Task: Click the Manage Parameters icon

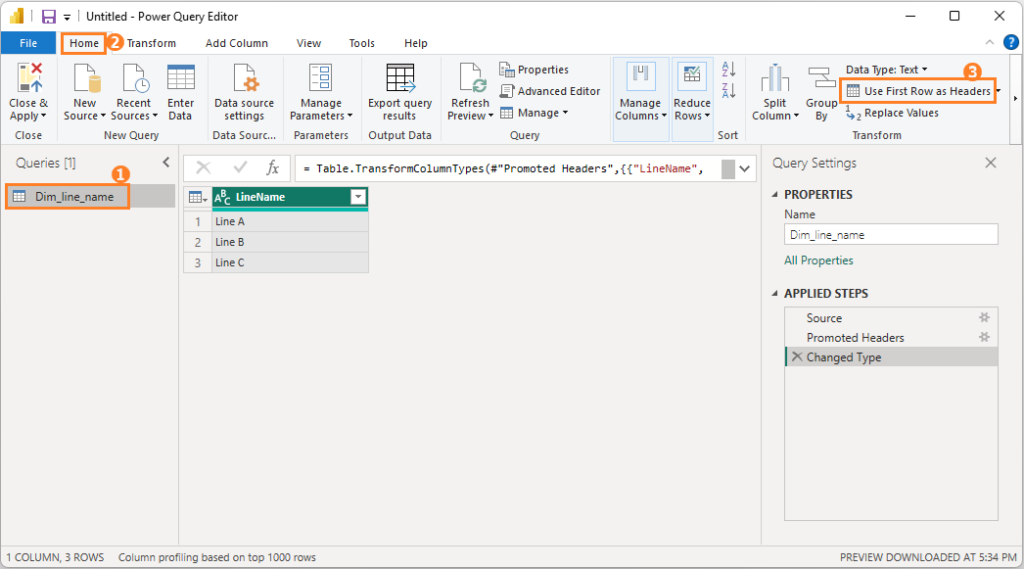Action: tap(320, 77)
